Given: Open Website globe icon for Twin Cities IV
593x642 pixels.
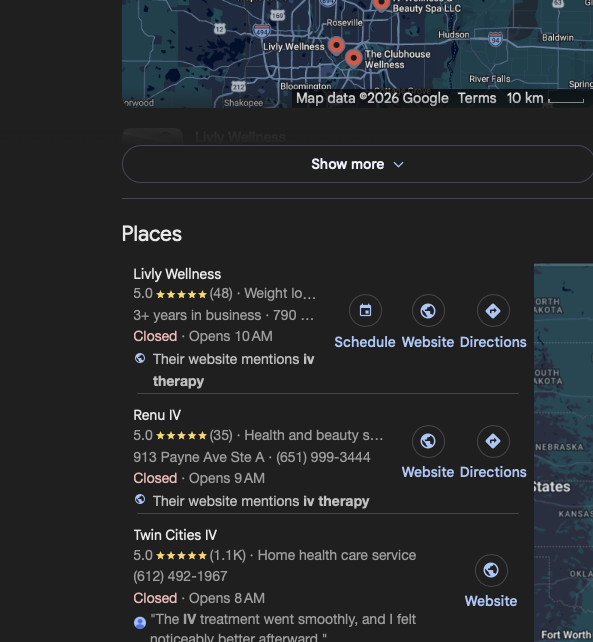Looking at the screenshot, I should [491, 570].
